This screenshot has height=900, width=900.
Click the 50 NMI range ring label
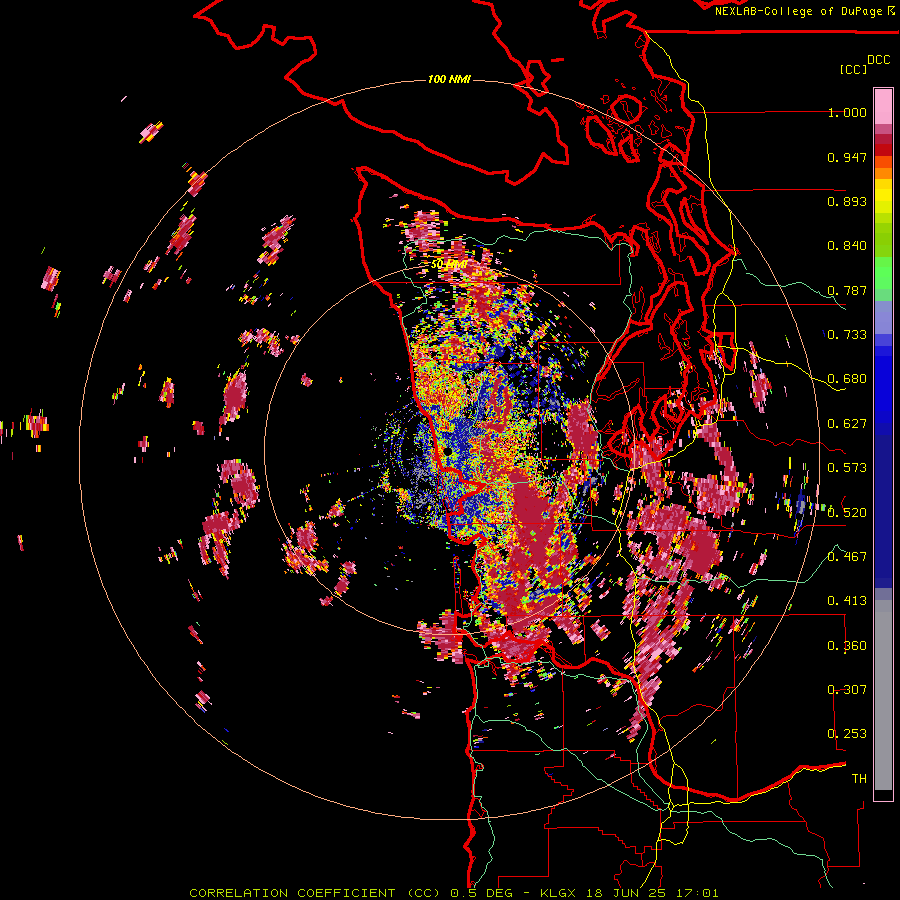449,265
